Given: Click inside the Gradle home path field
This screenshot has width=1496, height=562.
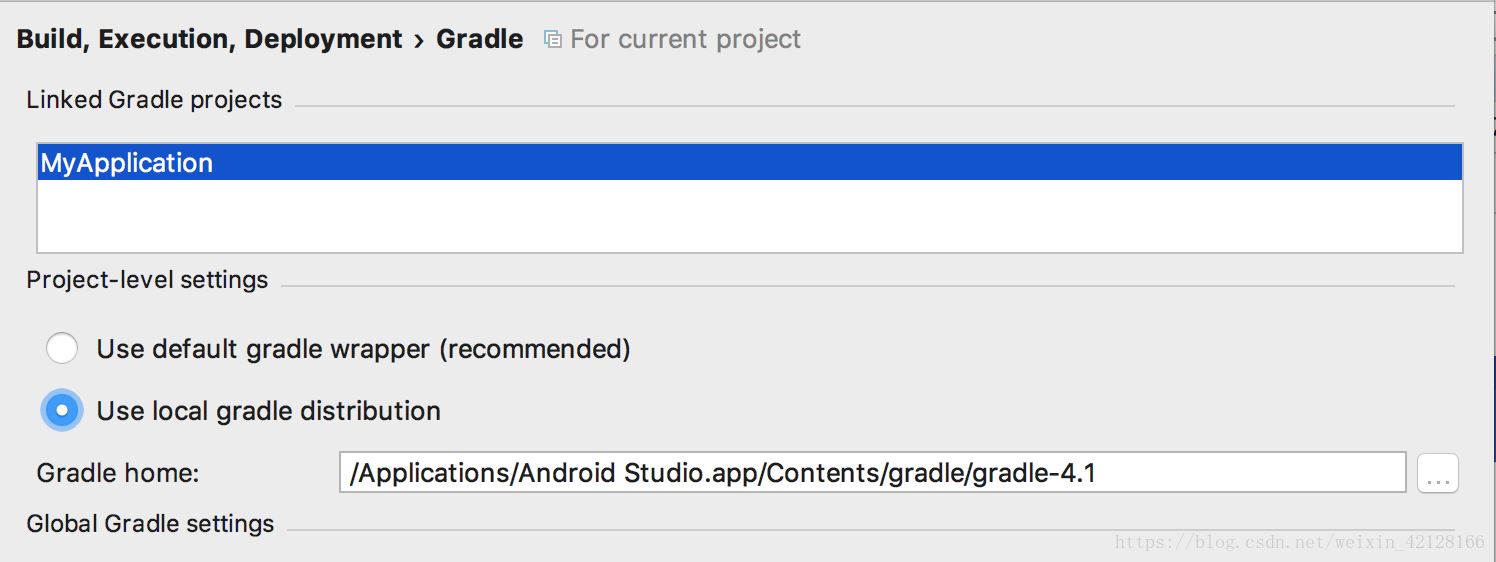Looking at the screenshot, I should [x=872, y=473].
